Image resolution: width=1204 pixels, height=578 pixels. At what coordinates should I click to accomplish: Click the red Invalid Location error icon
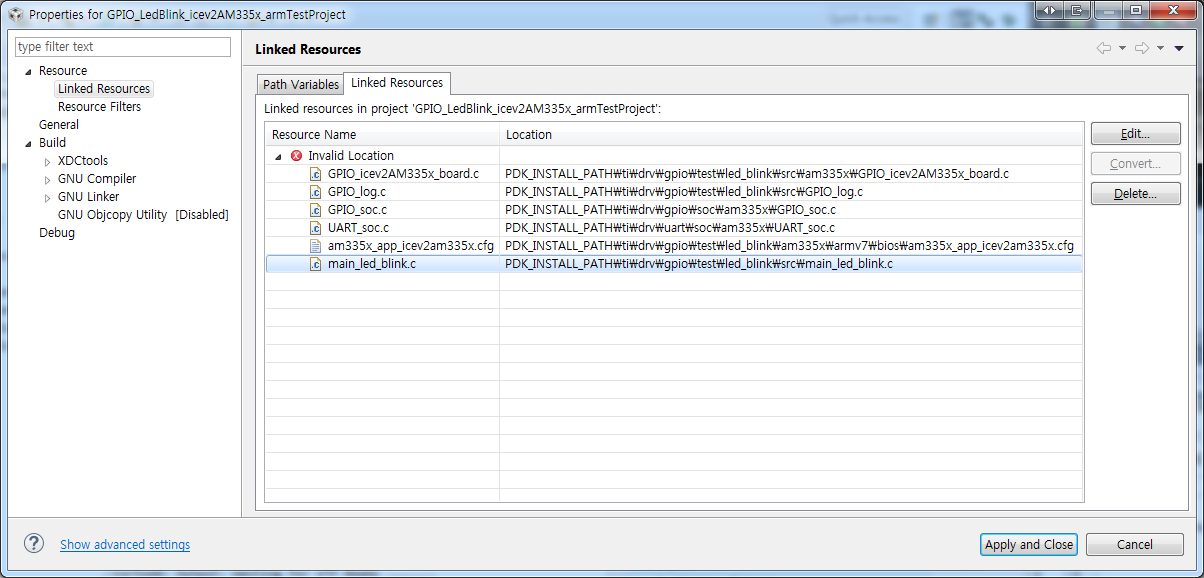click(296, 156)
